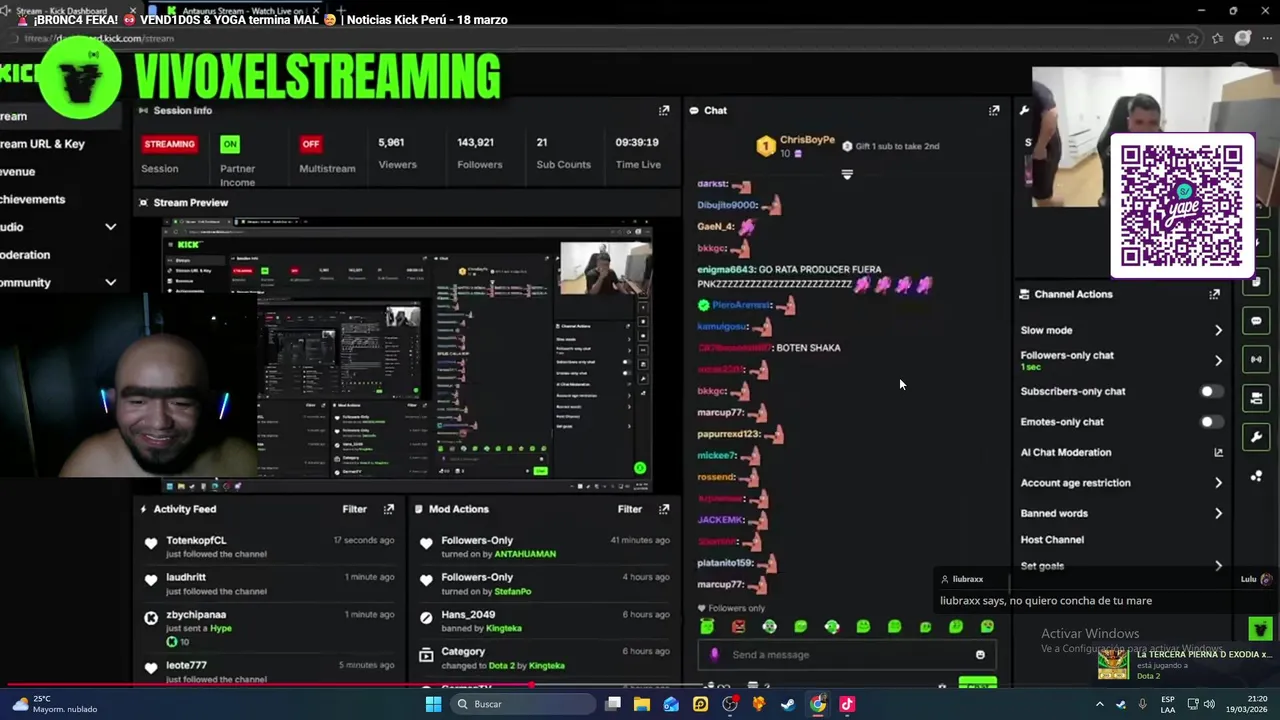Expand Account age restriction settings
The width and height of the screenshot is (1280, 720).
[1218, 483]
